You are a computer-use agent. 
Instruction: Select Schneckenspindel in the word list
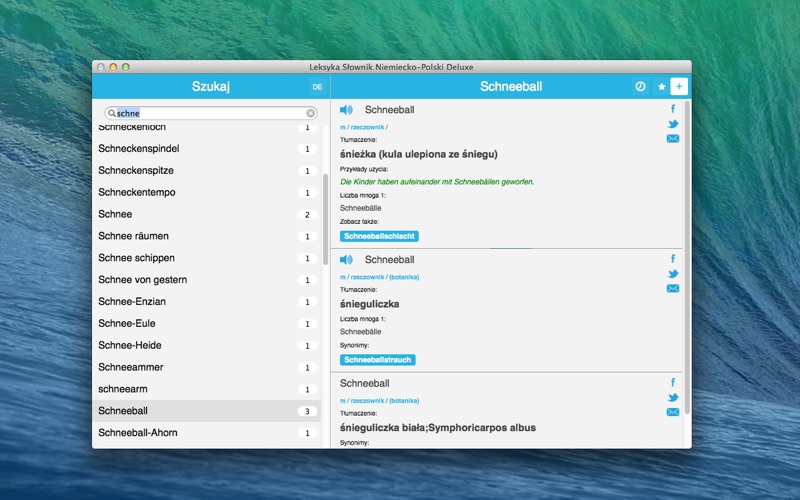[x=207, y=148]
